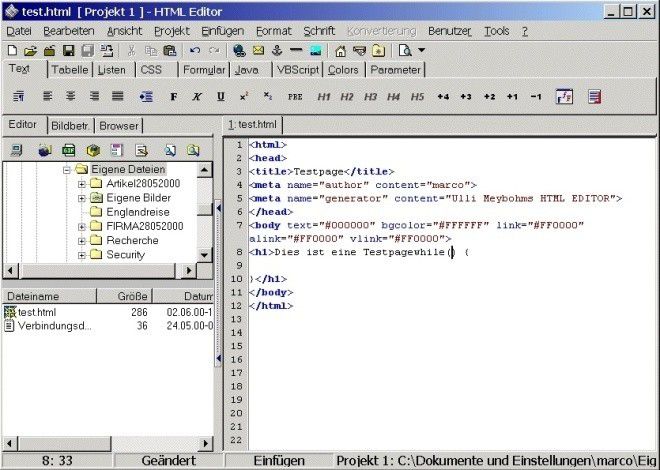660x470 pixels.
Task: Click the house home icon
Action: pos(340,51)
